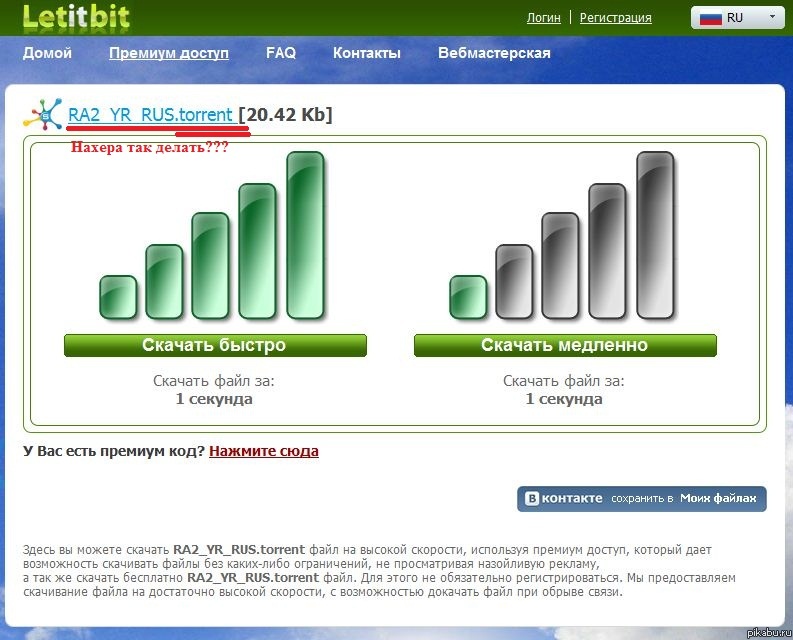
Task: Expand language list via dropdown arrow
Action: pos(771,17)
